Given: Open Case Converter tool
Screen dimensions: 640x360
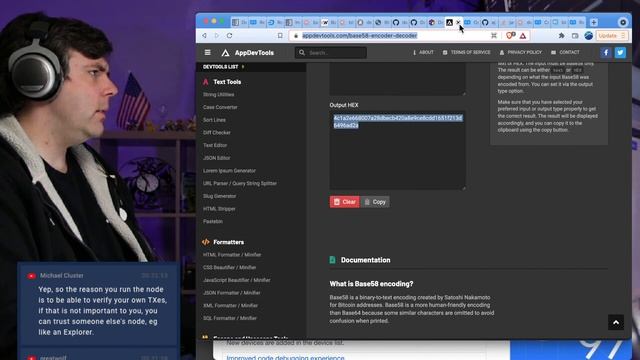Looking at the screenshot, I should pos(220,107).
